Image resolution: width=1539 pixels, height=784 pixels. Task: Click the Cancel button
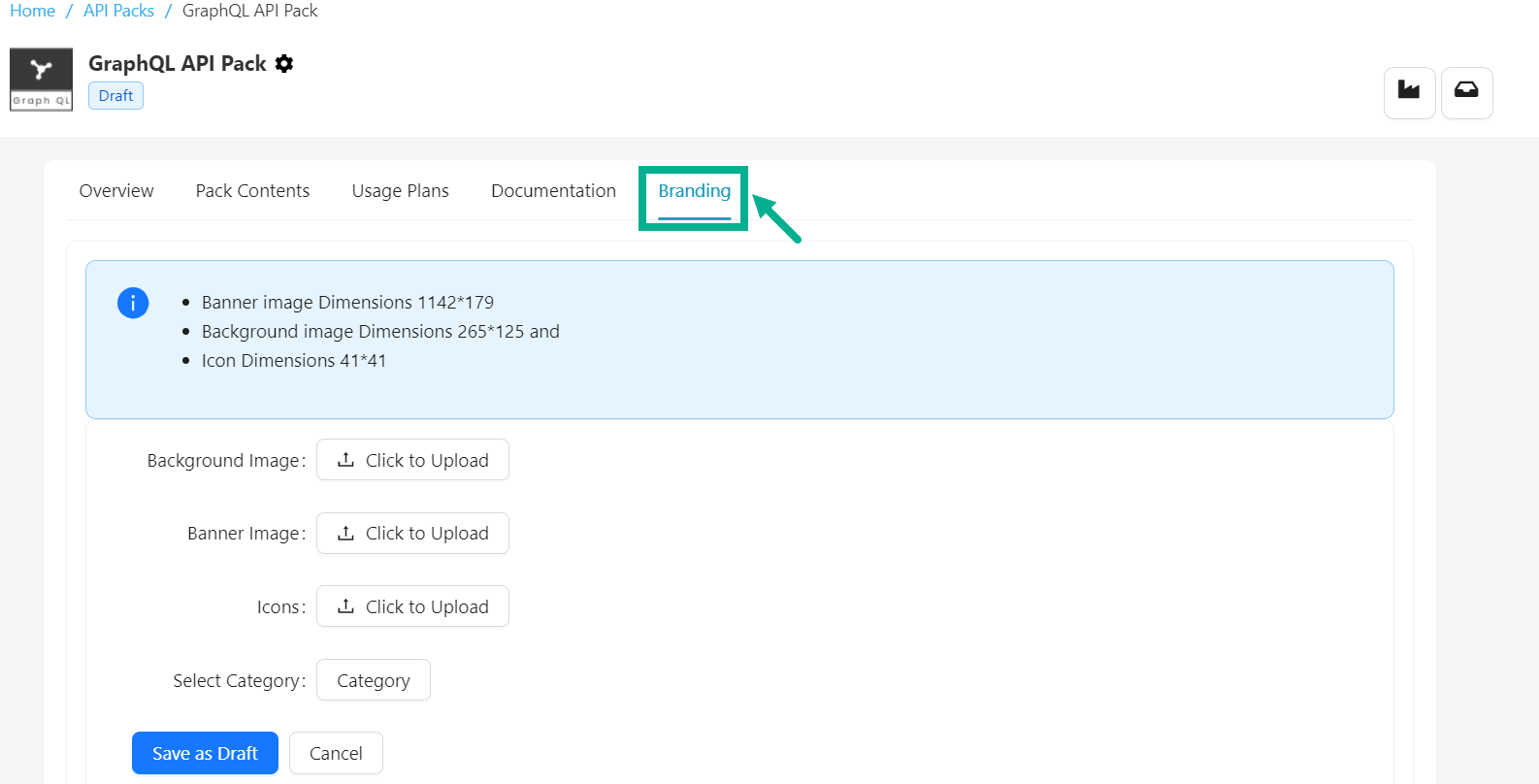[x=336, y=753]
